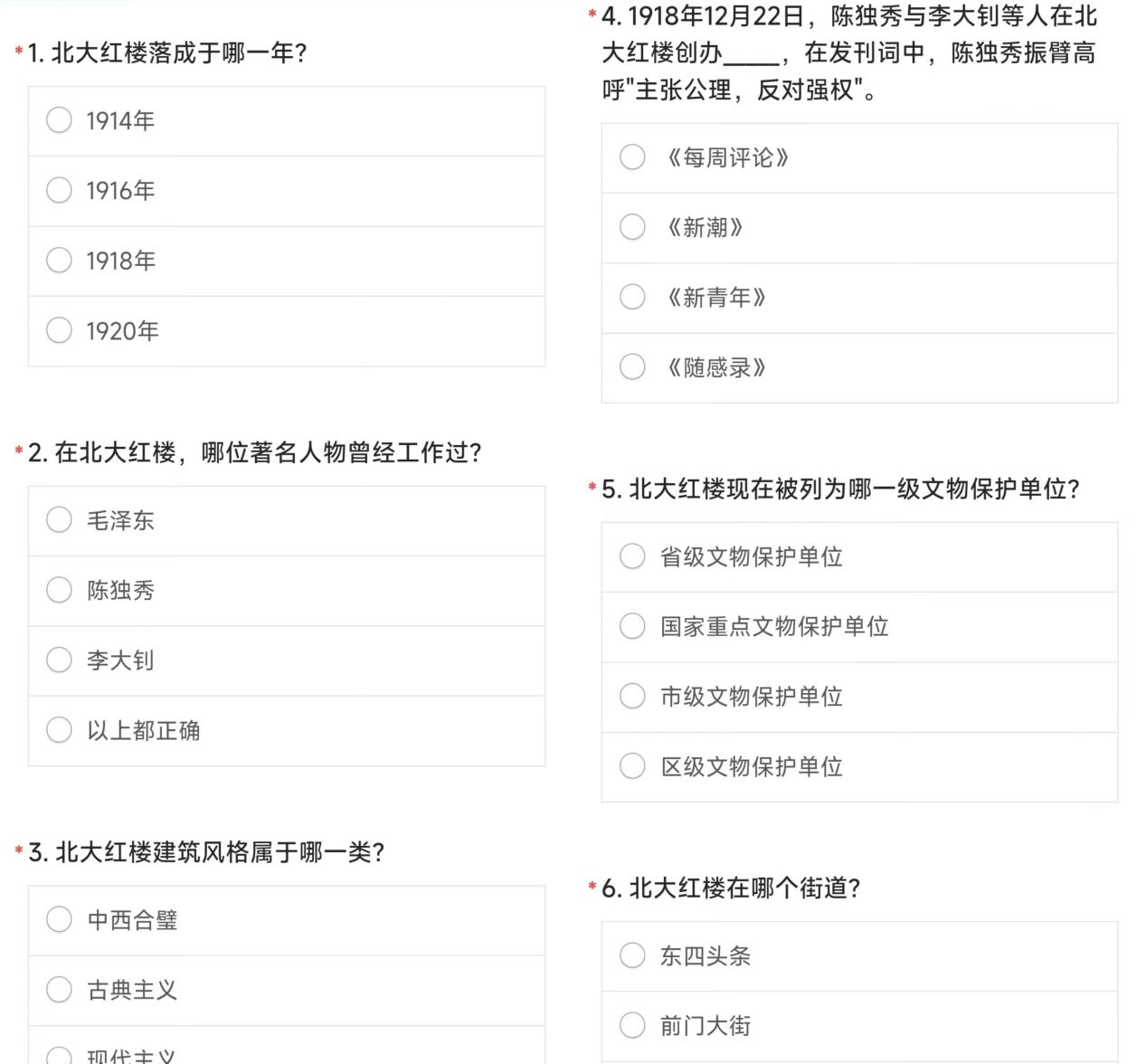The width and height of the screenshot is (1146, 1064).
Task: Pick 《新青年》 for question 4
Action: (632, 297)
